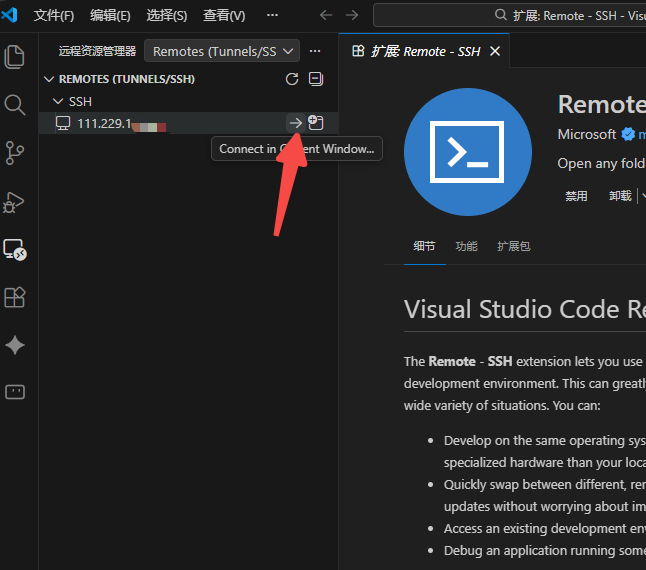Open the 文件(F) menu
This screenshot has height=570, width=646.
pyautogui.click(x=54, y=16)
